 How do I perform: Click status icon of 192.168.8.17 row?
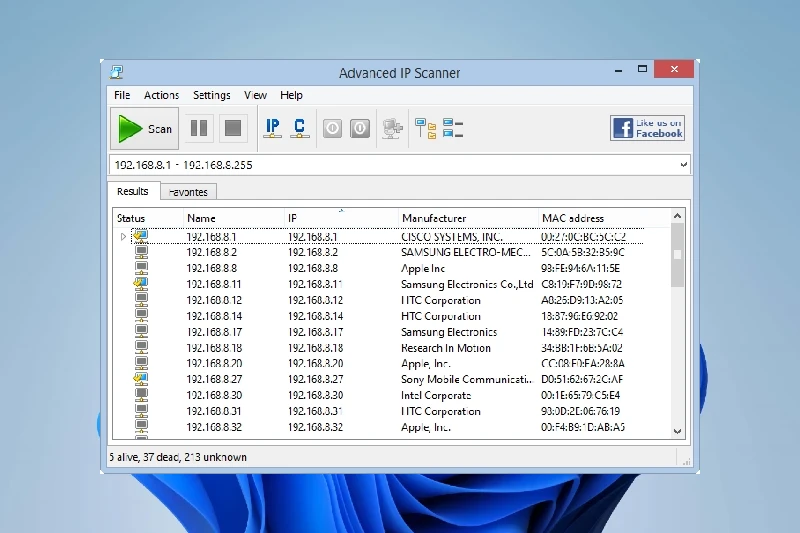(x=141, y=332)
